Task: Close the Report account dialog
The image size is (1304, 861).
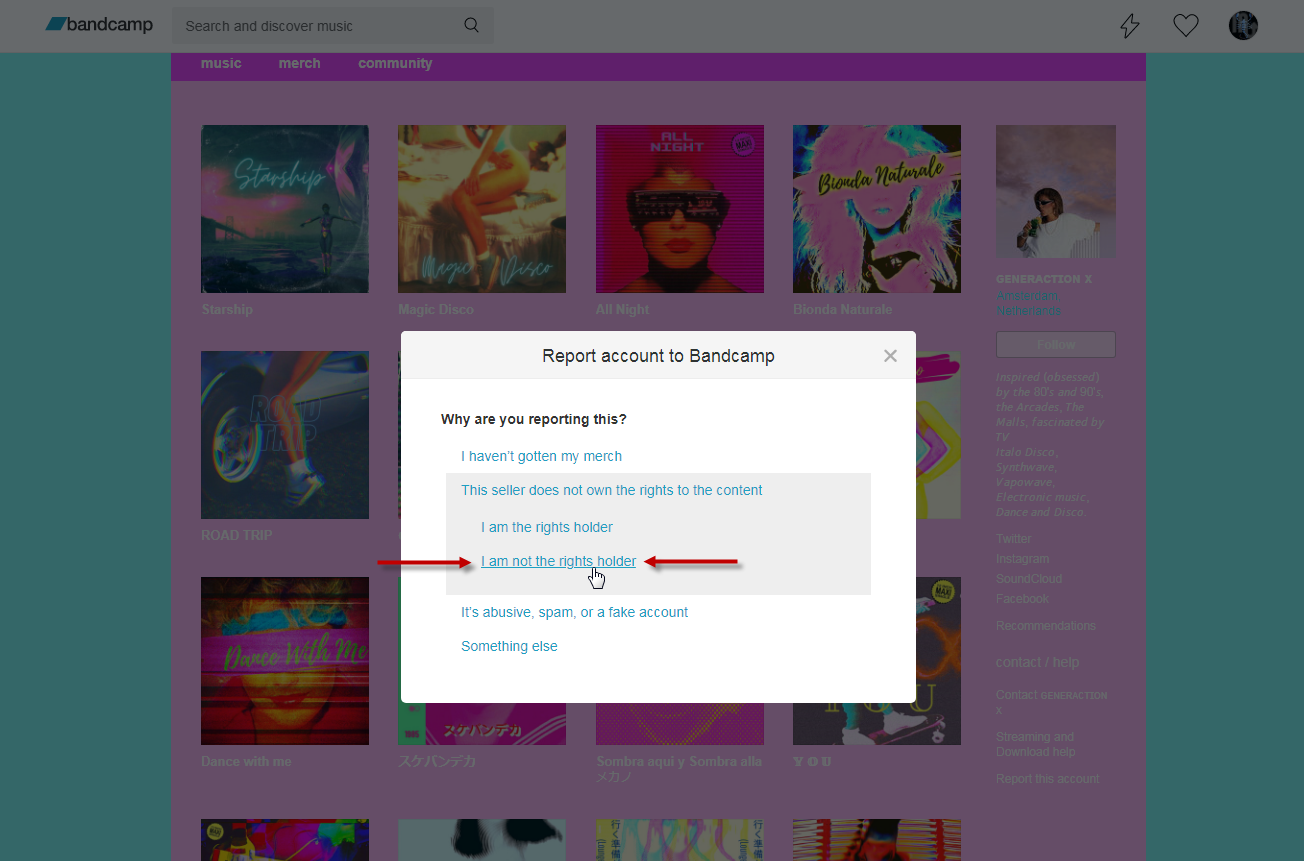Action: (890, 356)
